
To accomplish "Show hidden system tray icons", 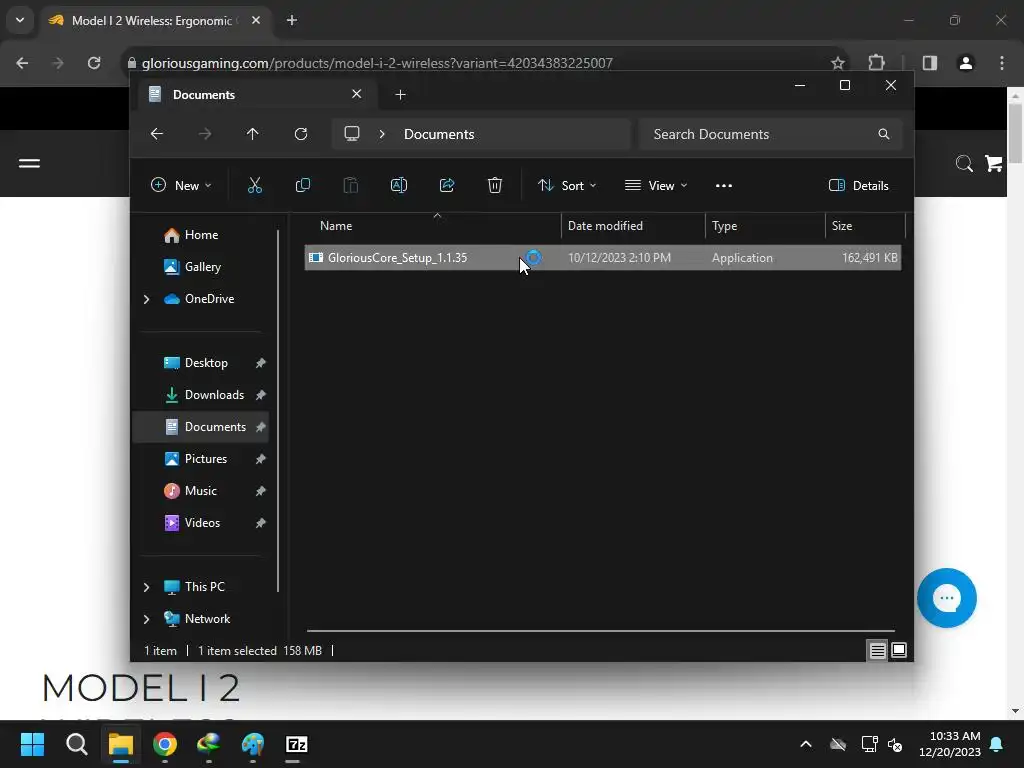I will (806, 744).
